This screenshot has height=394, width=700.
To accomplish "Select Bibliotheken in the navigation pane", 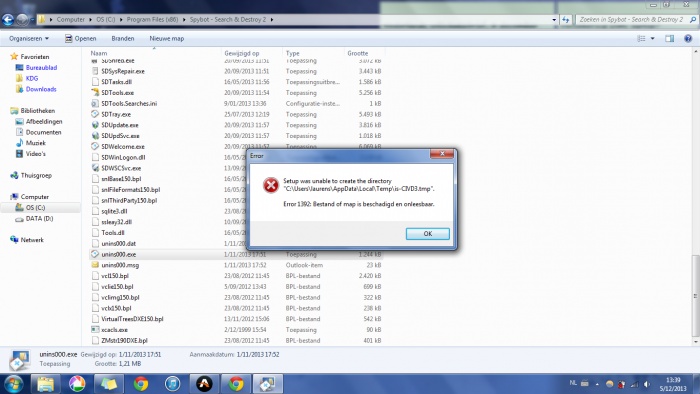I will click(x=38, y=111).
